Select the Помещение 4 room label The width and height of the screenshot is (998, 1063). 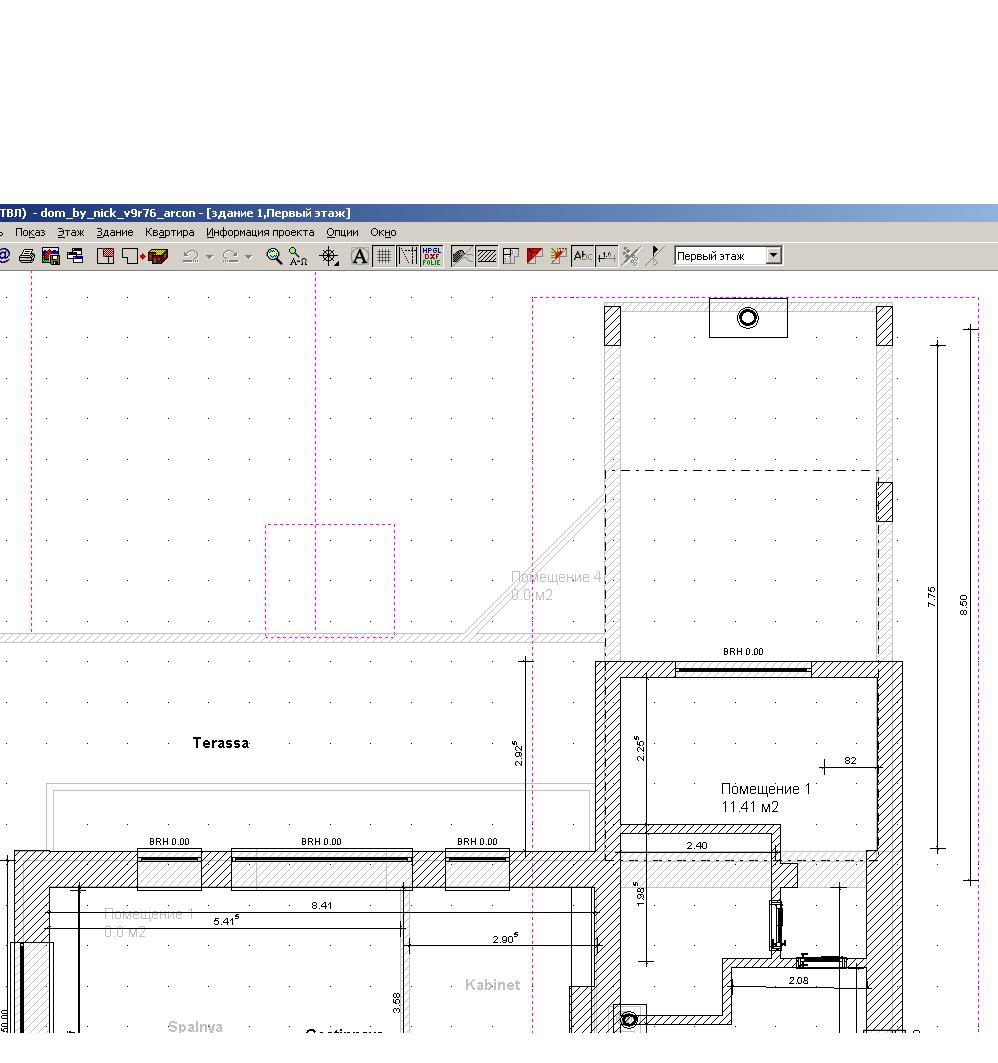[x=556, y=586]
